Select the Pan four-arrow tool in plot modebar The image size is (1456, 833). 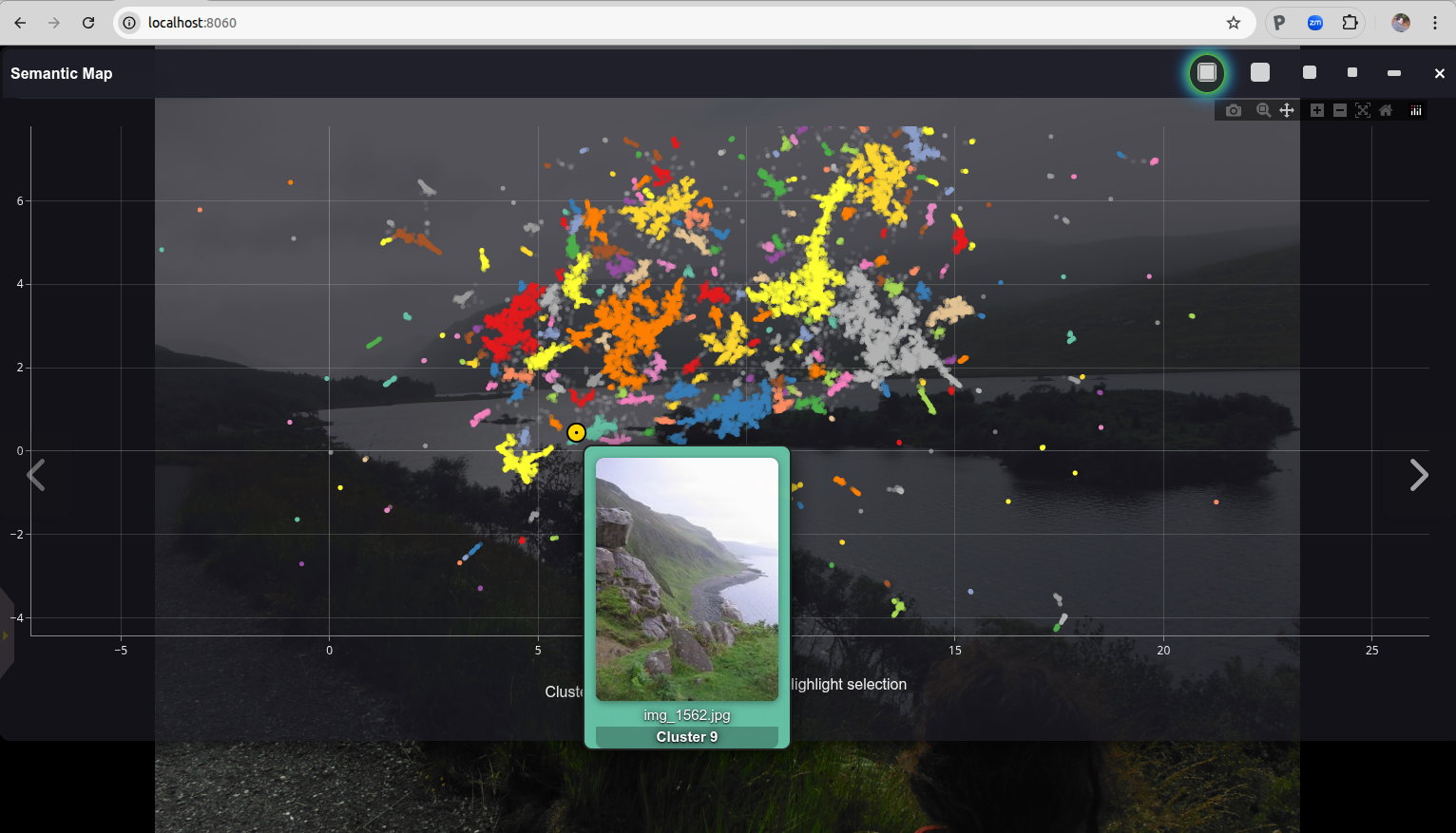[x=1286, y=110]
